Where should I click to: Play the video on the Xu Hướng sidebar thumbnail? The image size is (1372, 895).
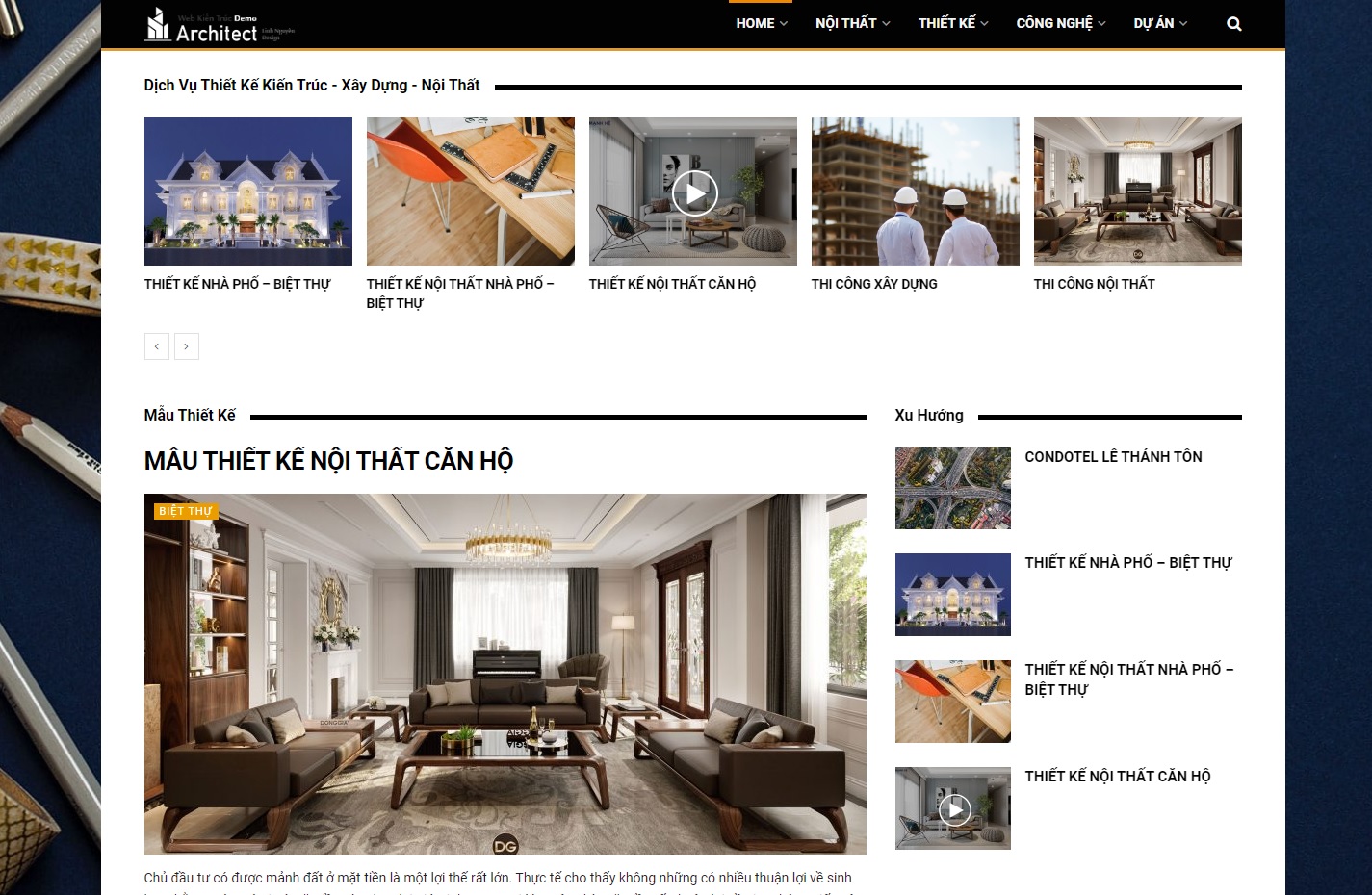pos(954,809)
